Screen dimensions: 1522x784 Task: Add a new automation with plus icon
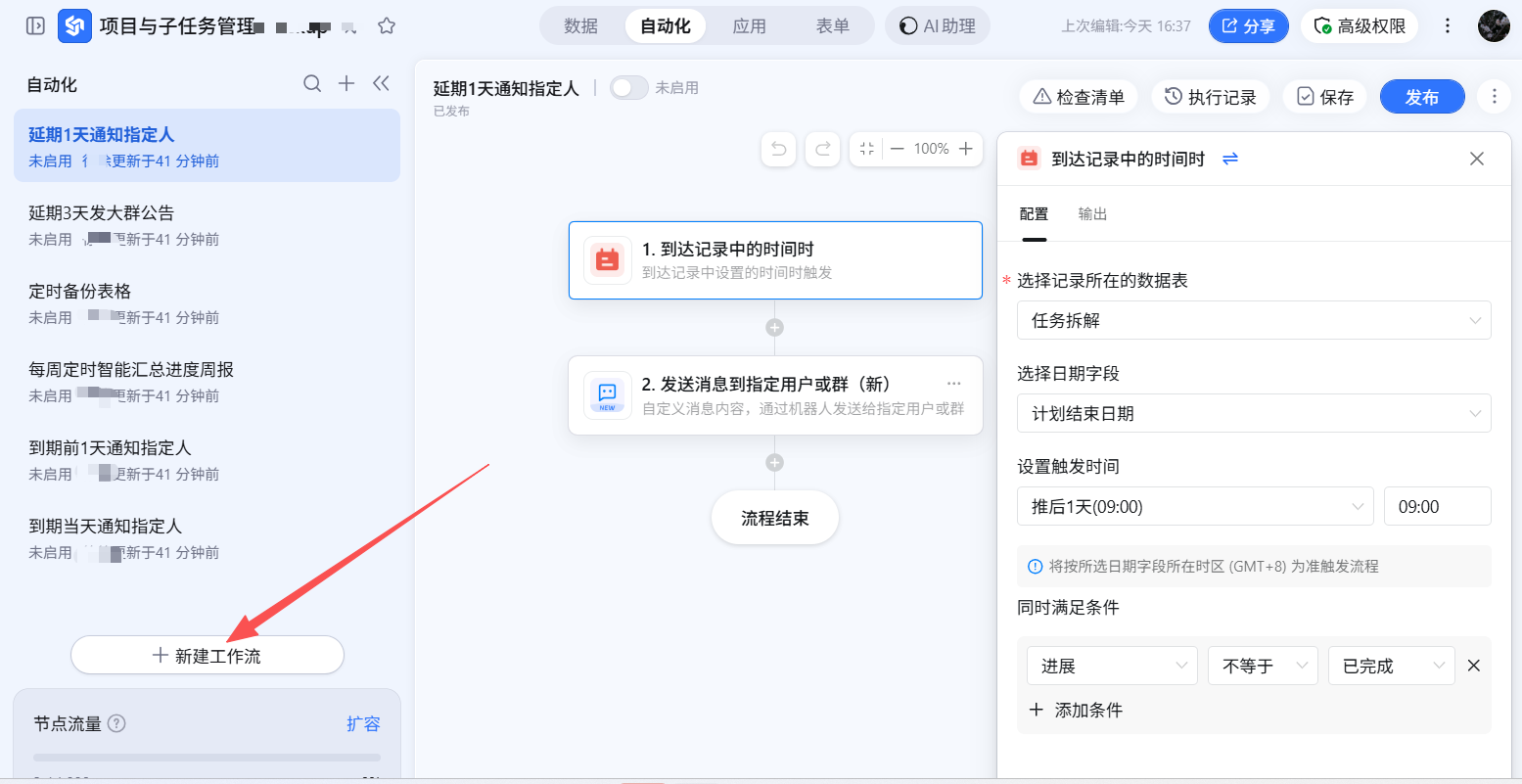tap(346, 84)
